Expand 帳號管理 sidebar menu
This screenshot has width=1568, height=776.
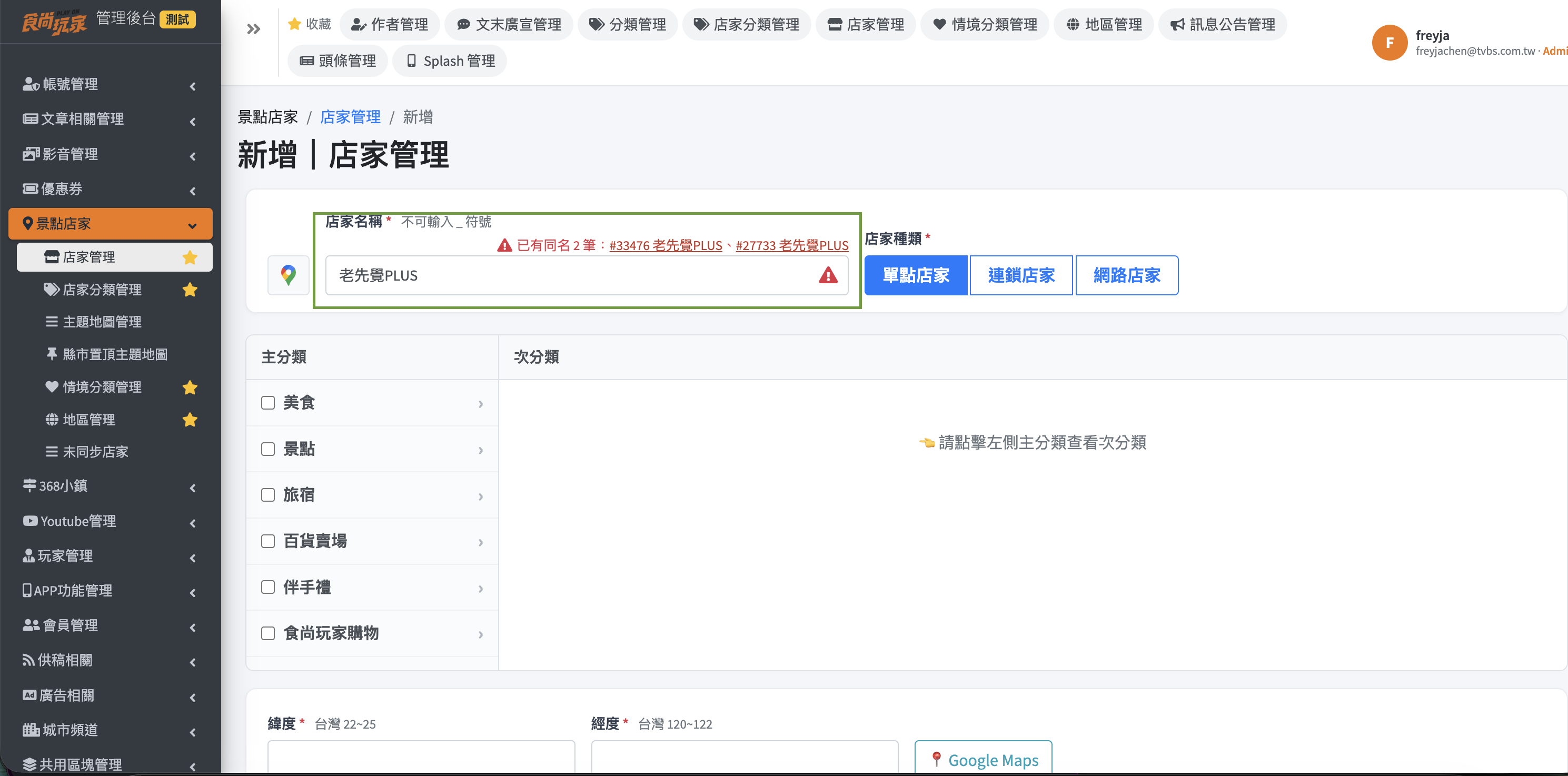tap(110, 85)
